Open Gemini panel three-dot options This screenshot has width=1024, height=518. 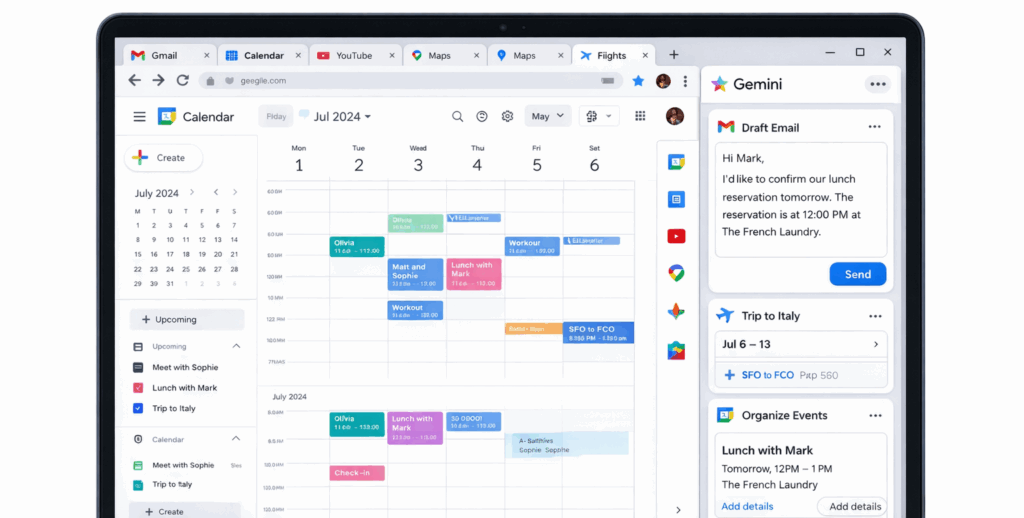878,84
